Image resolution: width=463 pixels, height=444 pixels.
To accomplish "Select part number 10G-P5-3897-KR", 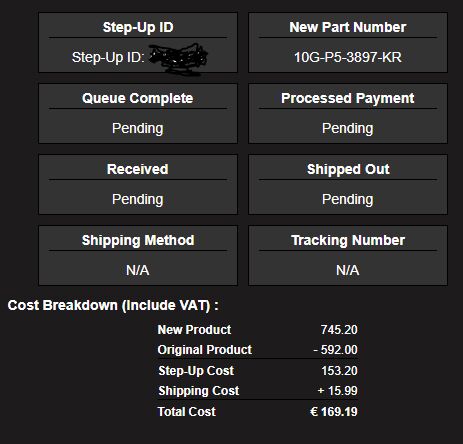I will (x=348, y=57).
